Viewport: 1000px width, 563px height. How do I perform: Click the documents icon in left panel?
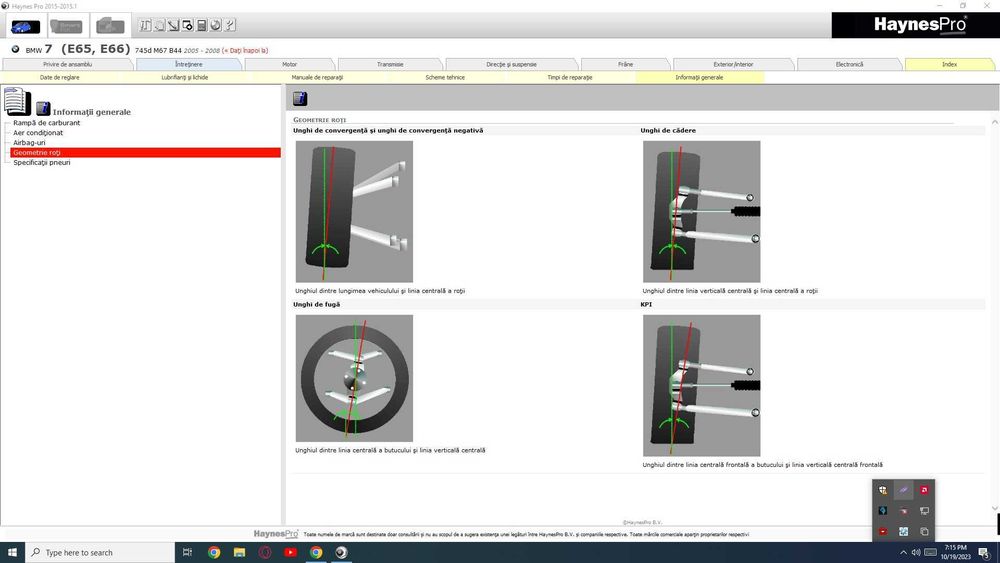[x=17, y=101]
